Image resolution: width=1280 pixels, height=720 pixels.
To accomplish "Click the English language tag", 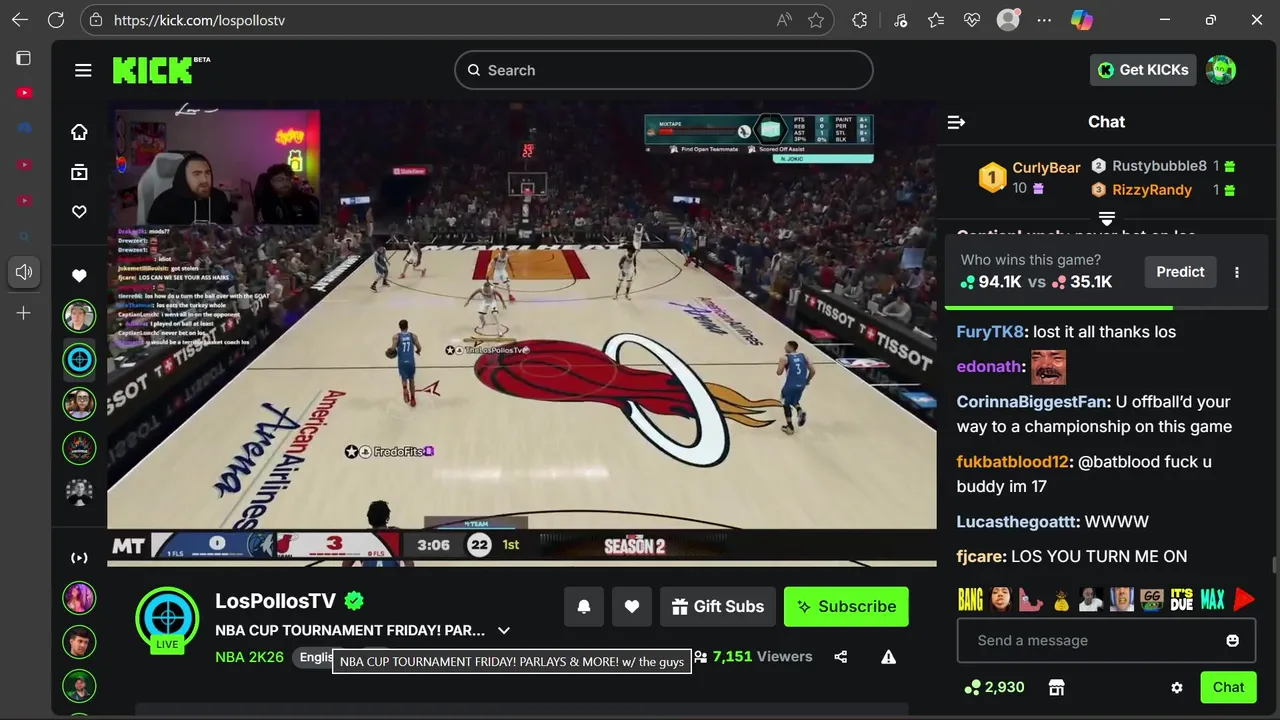I will tap(314, 657).
